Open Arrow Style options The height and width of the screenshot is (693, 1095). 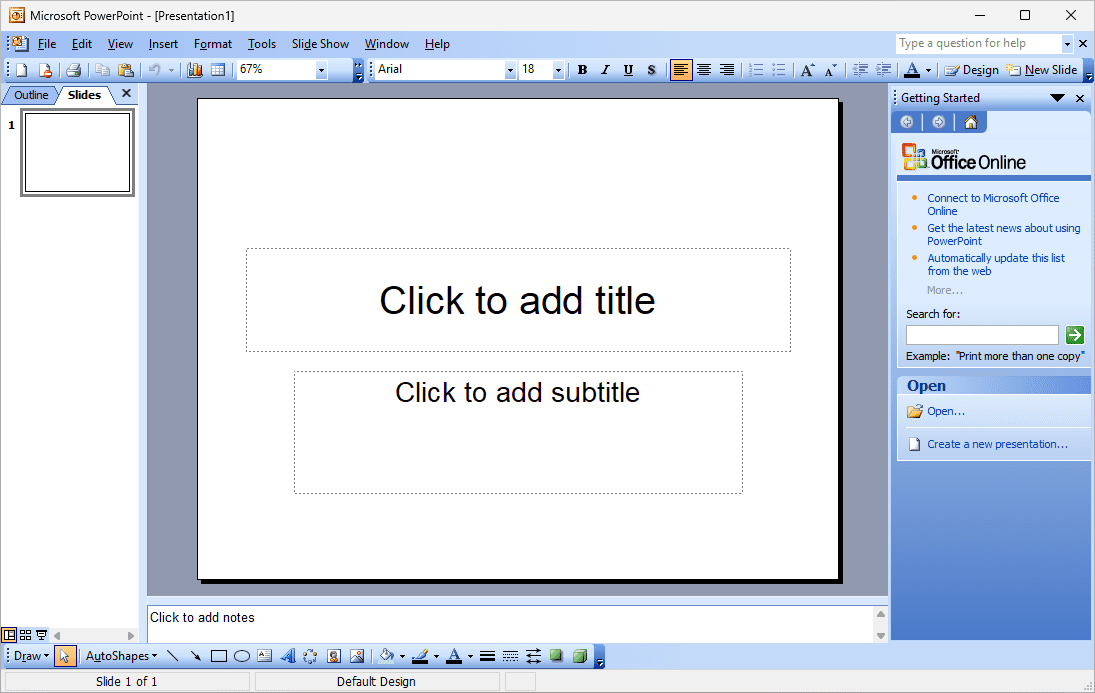tap(534, 656)
